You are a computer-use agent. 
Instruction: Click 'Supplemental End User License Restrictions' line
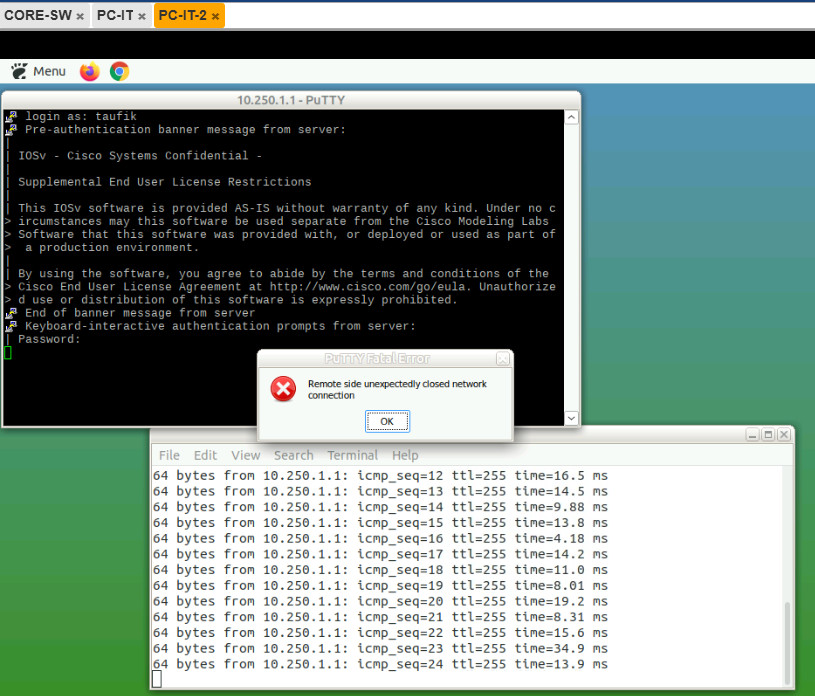coord(165,182)
